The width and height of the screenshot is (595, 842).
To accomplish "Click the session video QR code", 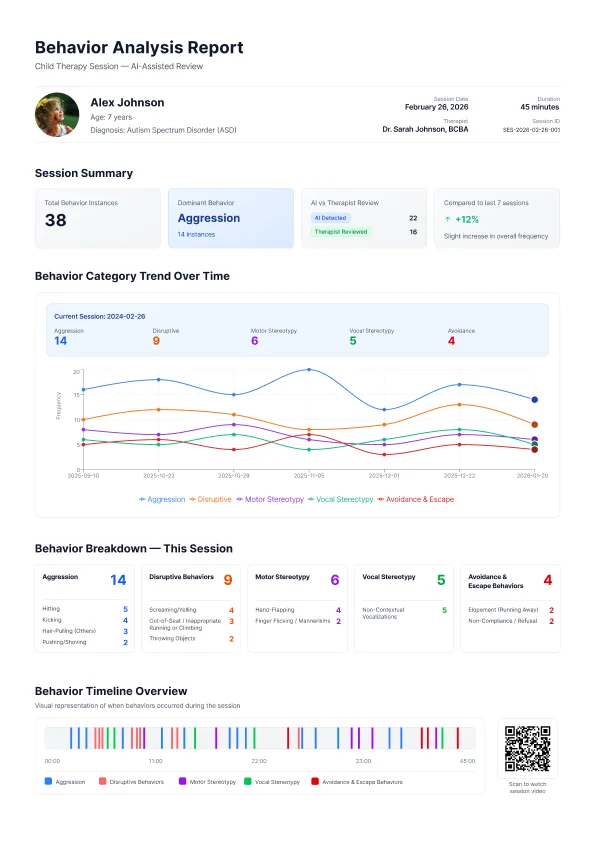I will tap(527, 749).
